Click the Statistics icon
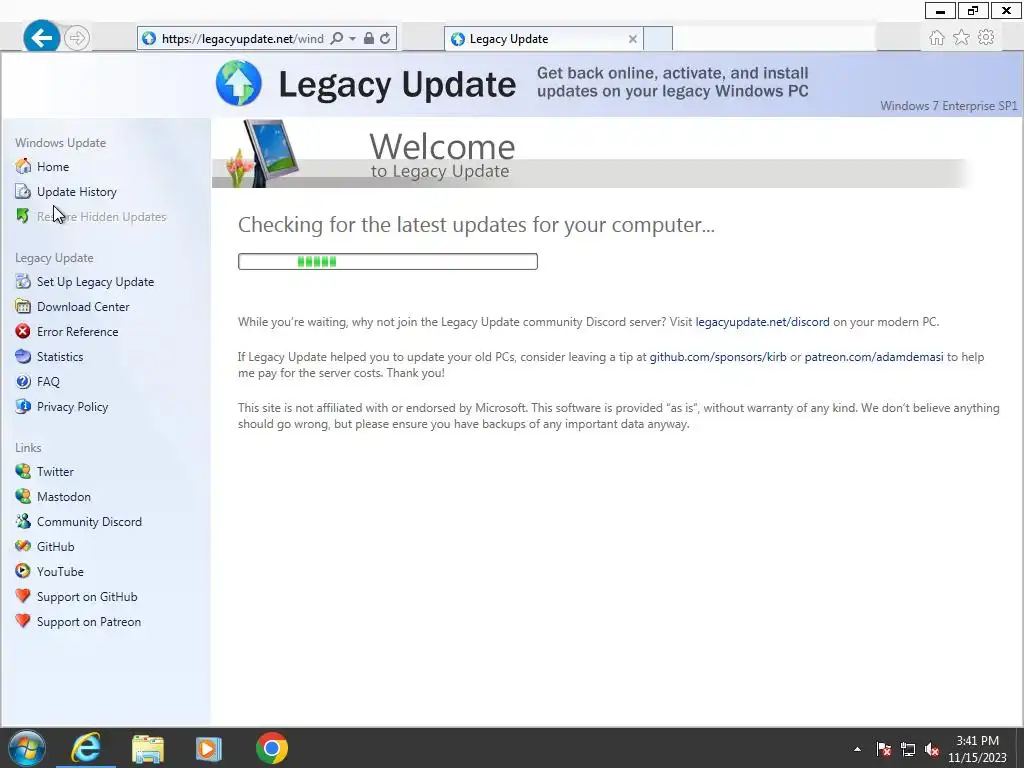The width and height of the screenshot is (1024, 768). tap(23, 357)
